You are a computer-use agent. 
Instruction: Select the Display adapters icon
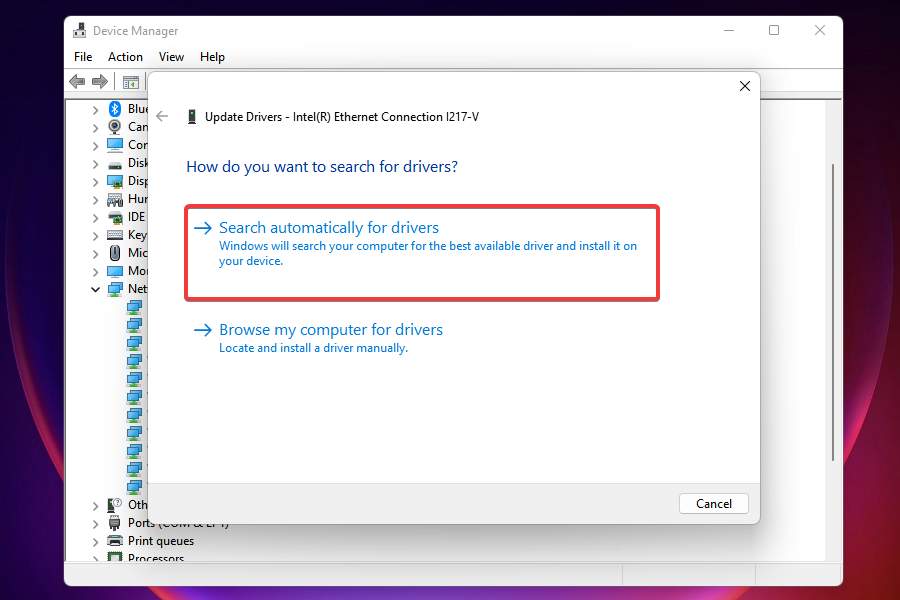[x=115, y=181]
